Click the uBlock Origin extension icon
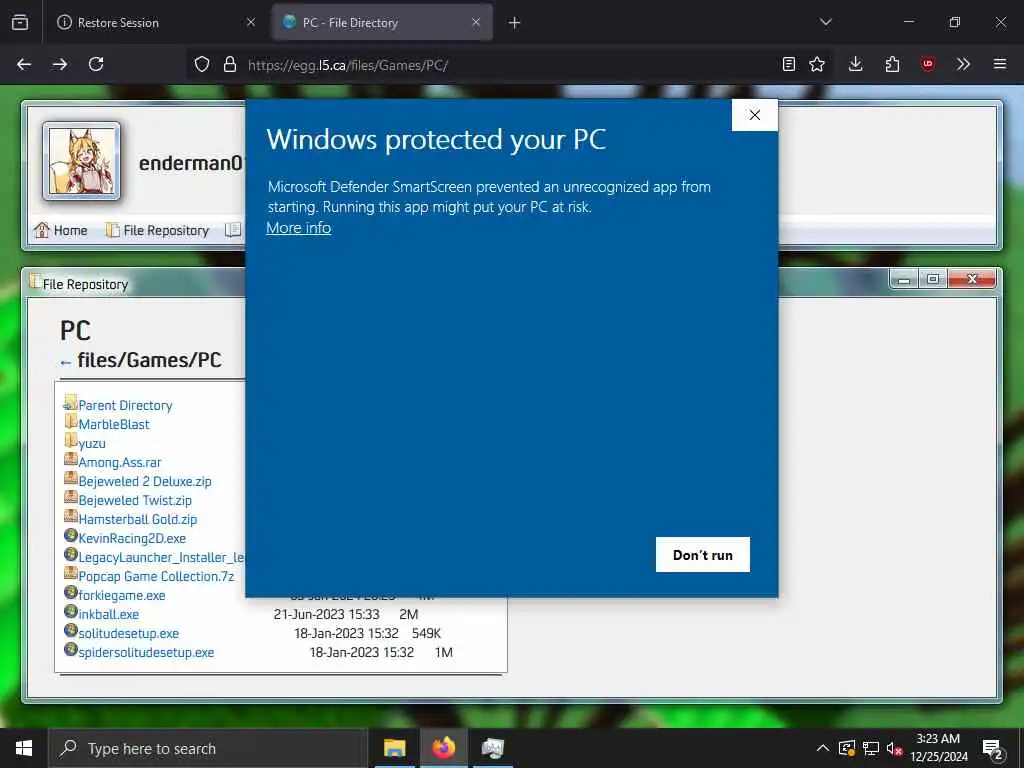The height and width of the screenshot is (768, 1024). tap(928, 64)
